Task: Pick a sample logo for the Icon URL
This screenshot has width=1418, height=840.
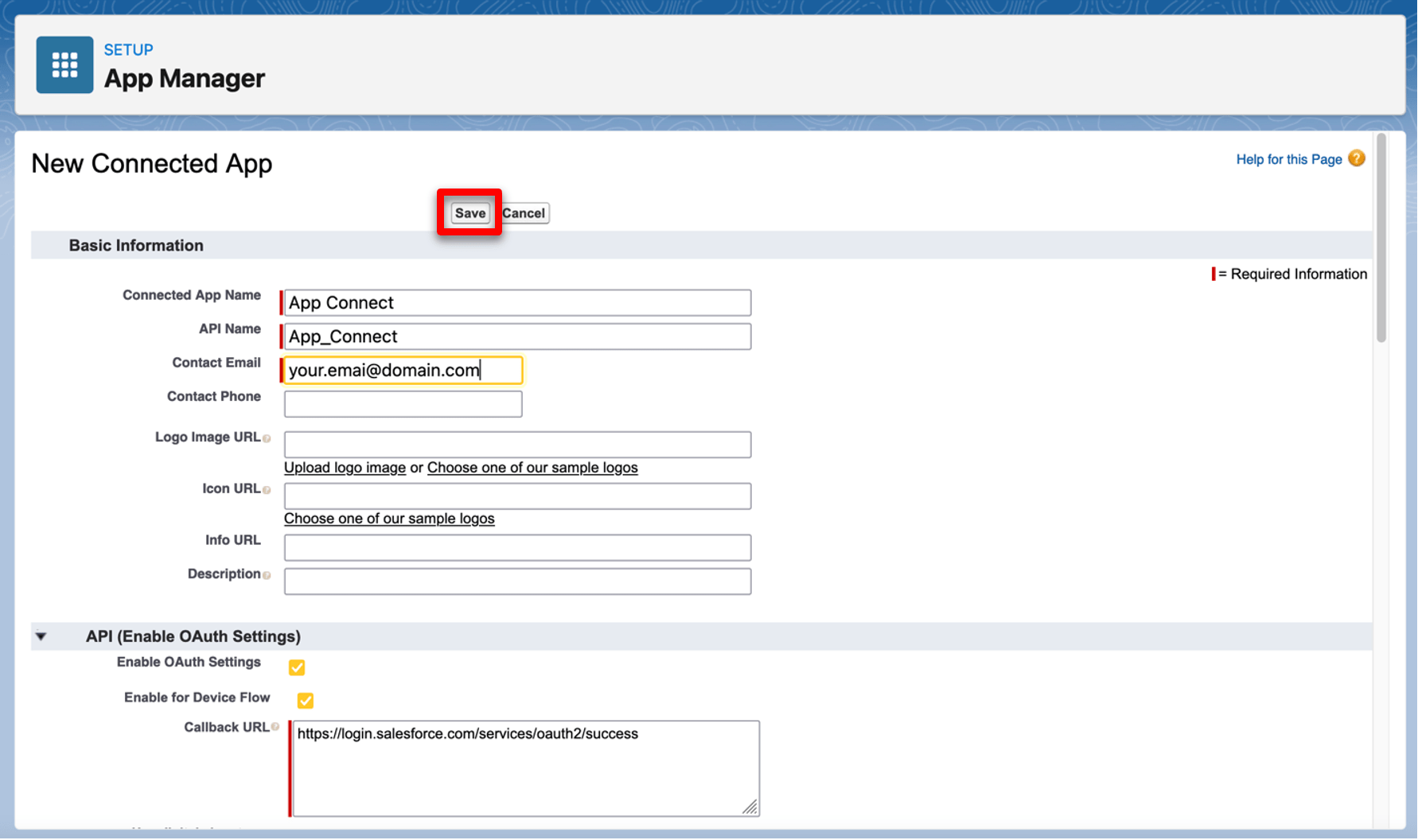Action: (x=389, y=518)
